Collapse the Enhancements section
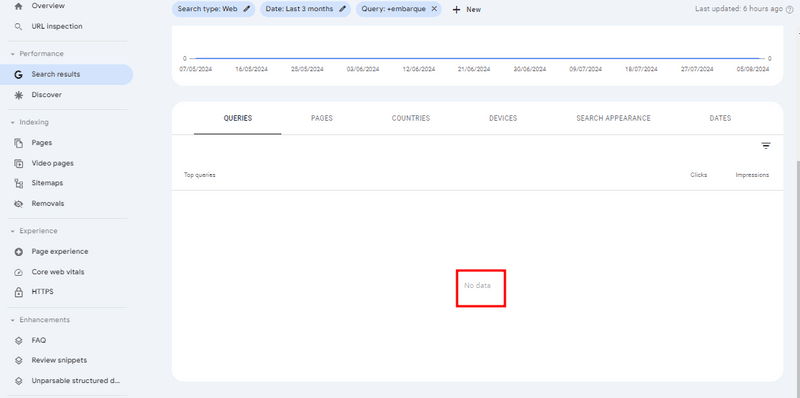Screen dimensions: 800x398 pos(13,320)
